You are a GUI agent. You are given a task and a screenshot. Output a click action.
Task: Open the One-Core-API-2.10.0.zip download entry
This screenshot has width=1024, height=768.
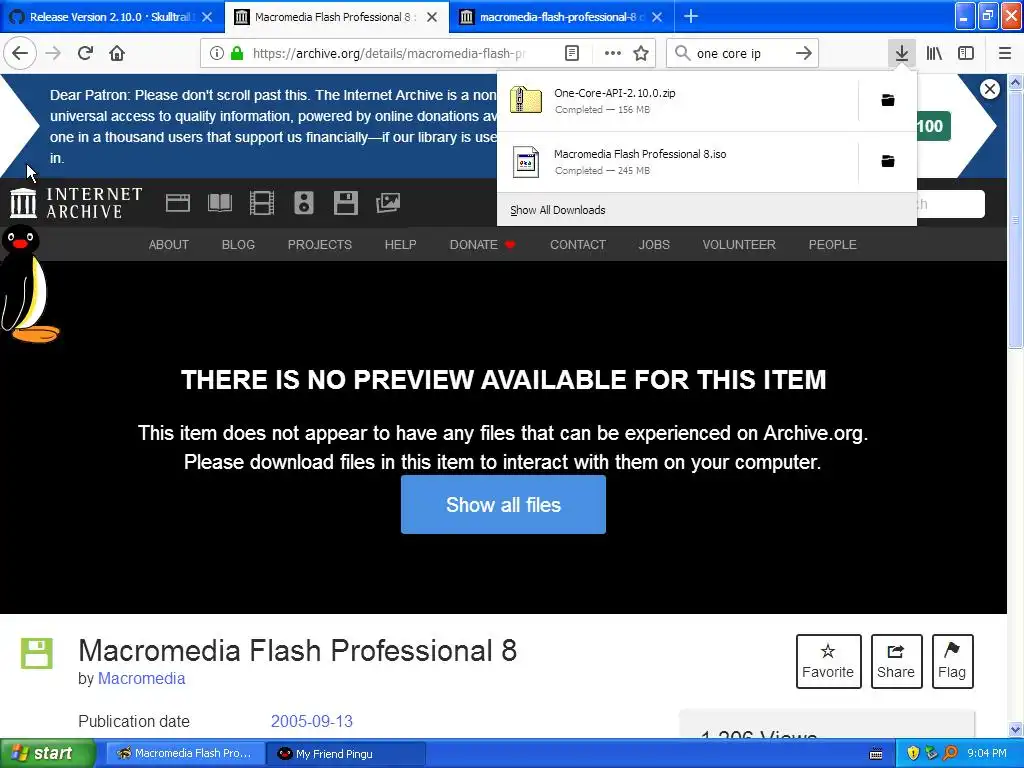[x=677, y=101]
